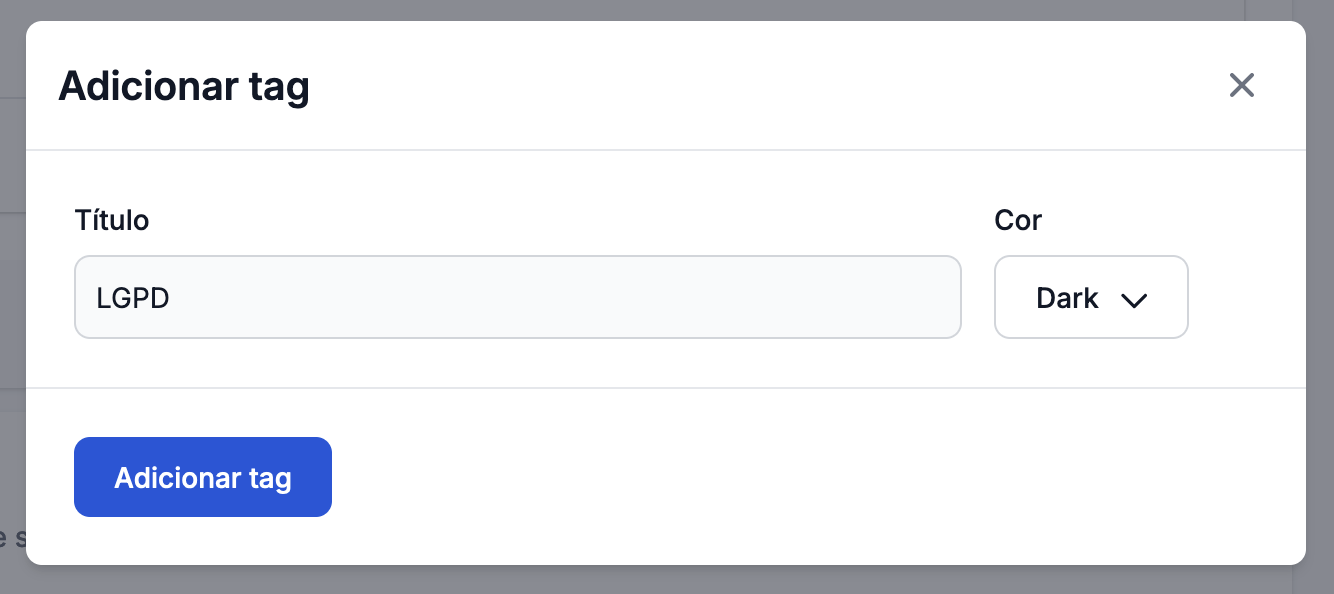Screen dimensions: 1334x594
Task: Select the Dark color option text
Action: tap(1067, 298)
